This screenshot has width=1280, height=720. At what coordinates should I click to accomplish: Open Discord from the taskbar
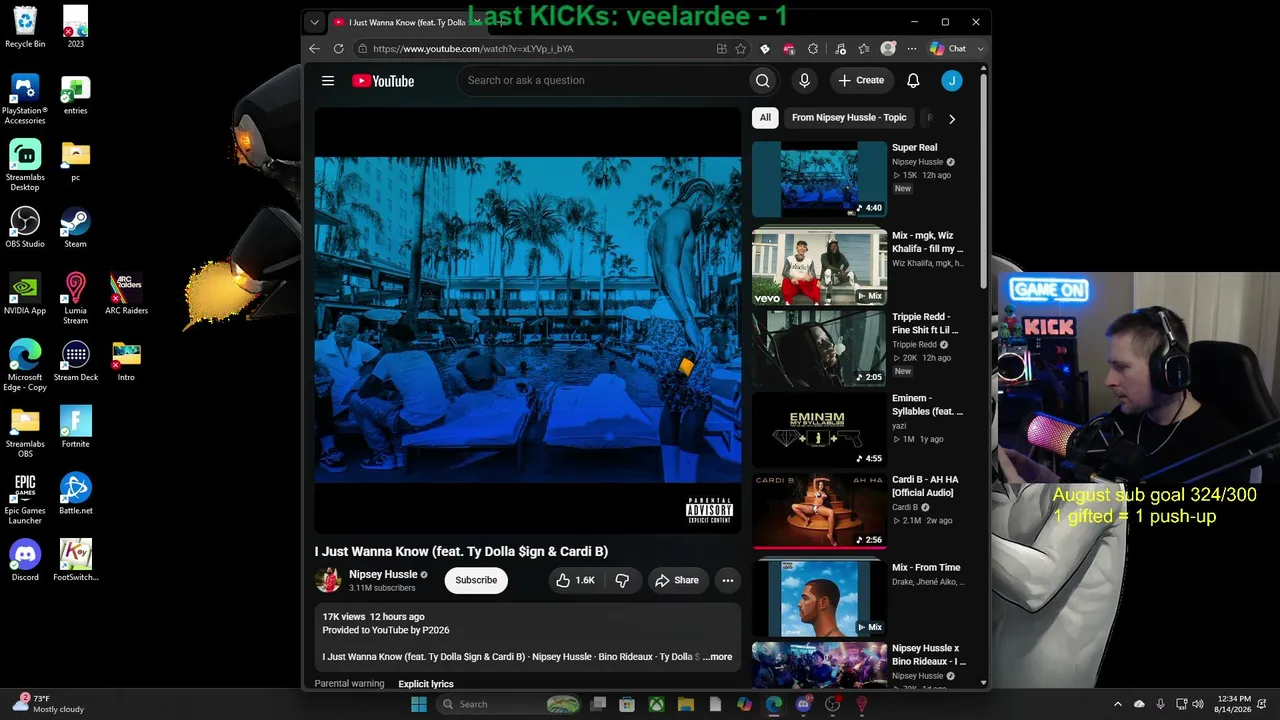coord(803,704)
